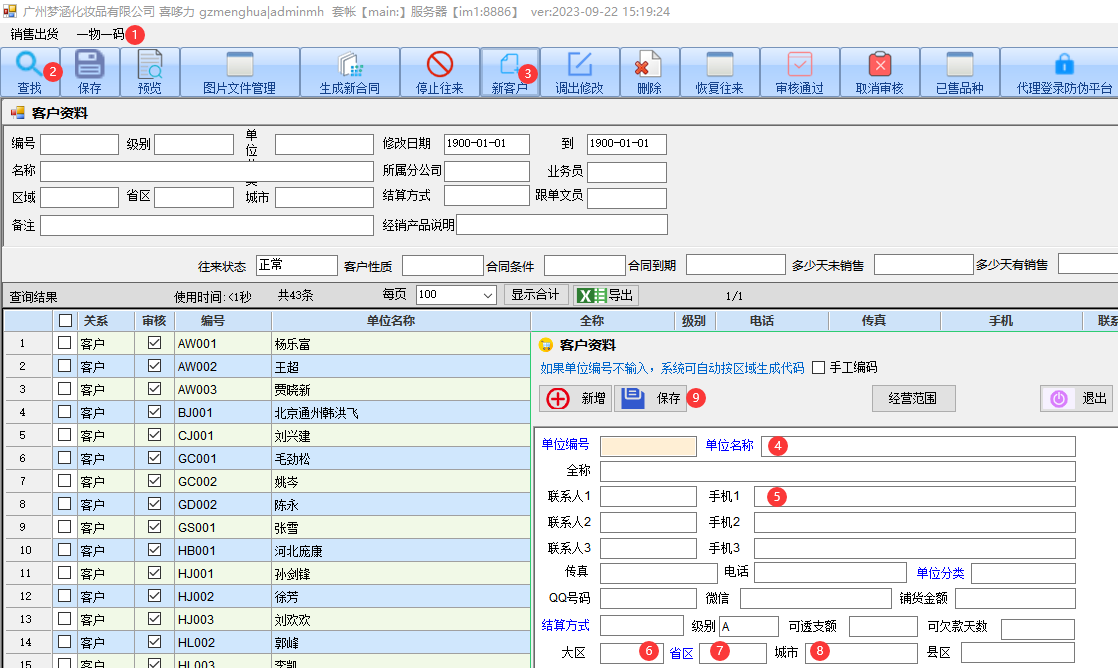
Task: Uncheck the 审核 box for AW002
Action: point(154,367)
